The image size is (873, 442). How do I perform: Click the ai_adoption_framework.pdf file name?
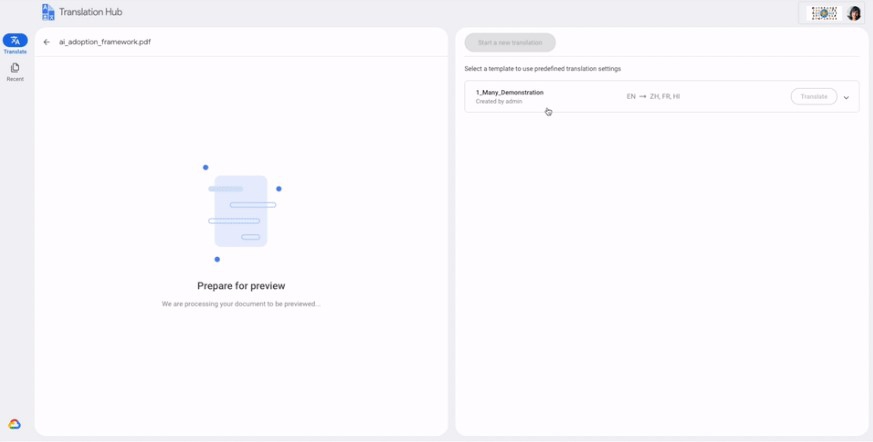[105, 42]
